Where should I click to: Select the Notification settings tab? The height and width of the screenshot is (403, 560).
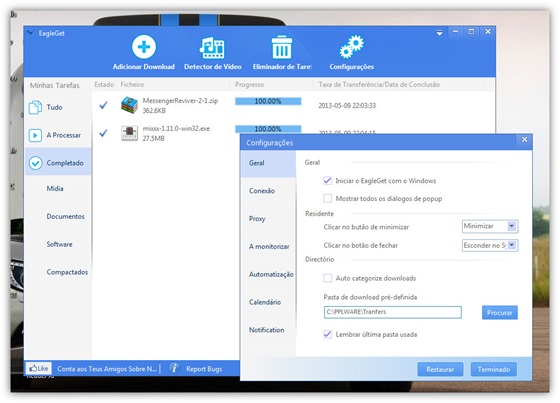pyautogui.click(x=268, y=330)
